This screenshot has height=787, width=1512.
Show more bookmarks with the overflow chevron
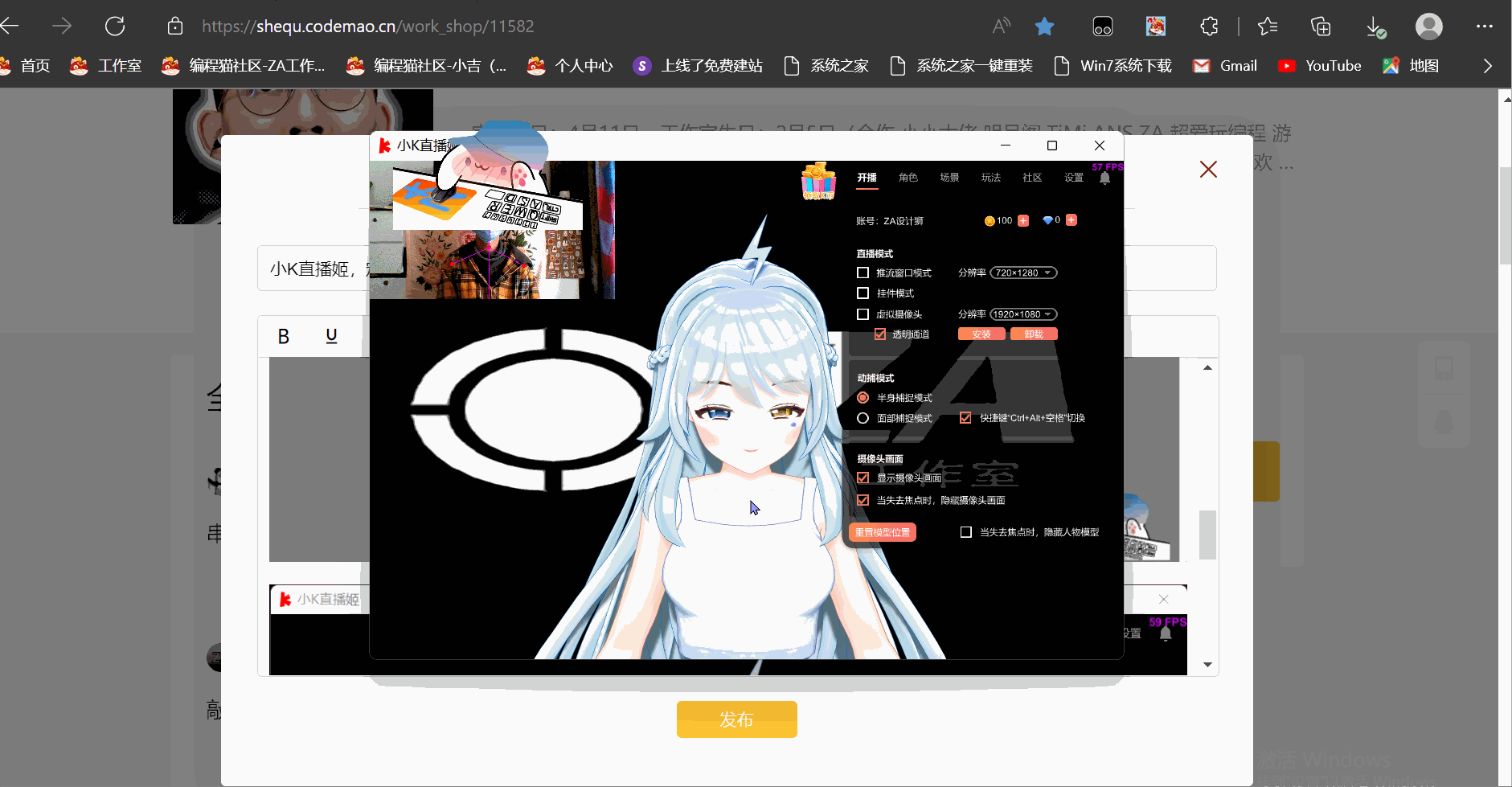coord(1487,66)
